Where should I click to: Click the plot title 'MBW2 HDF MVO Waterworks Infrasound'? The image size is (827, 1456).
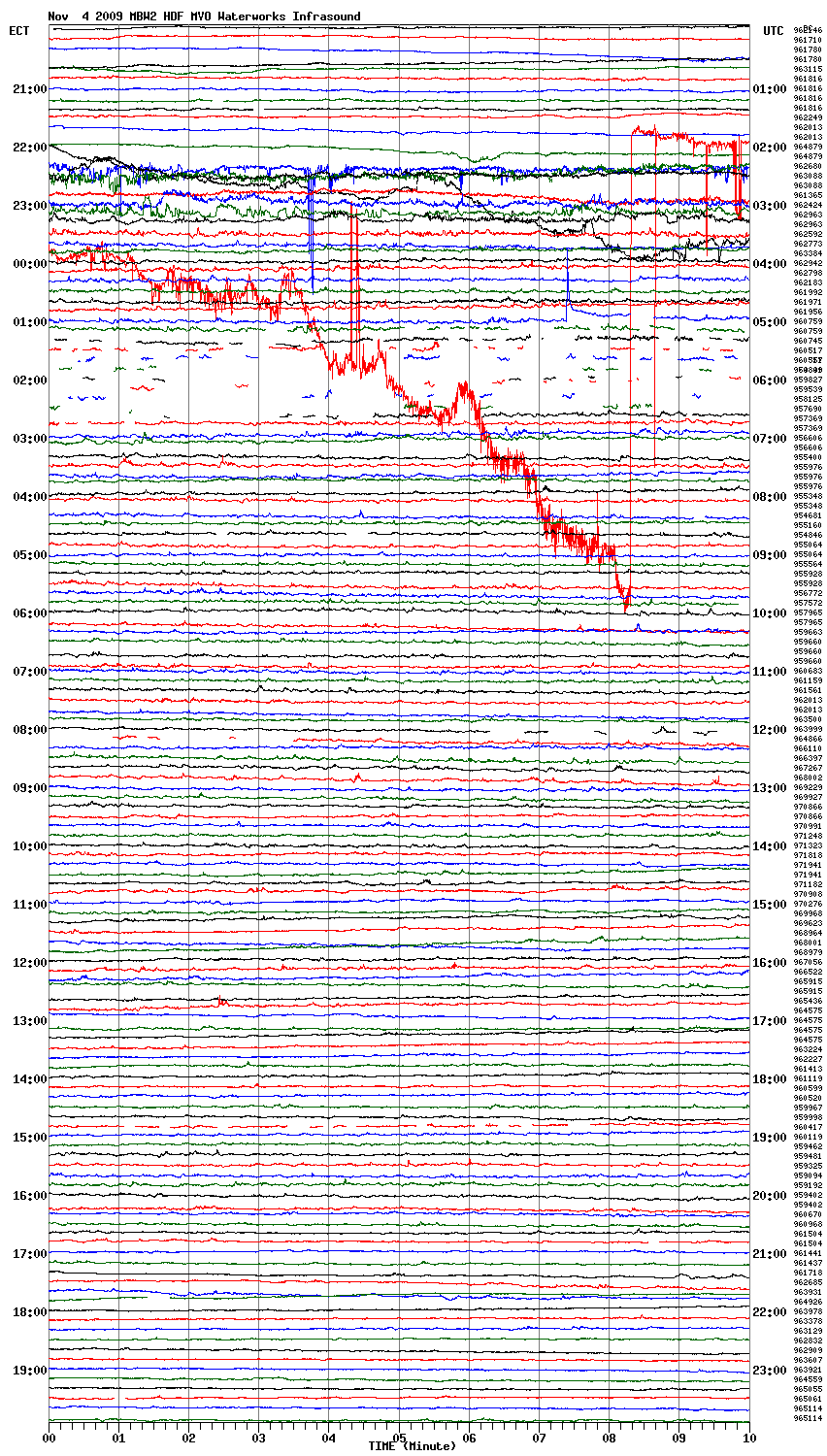click(245, 17)
